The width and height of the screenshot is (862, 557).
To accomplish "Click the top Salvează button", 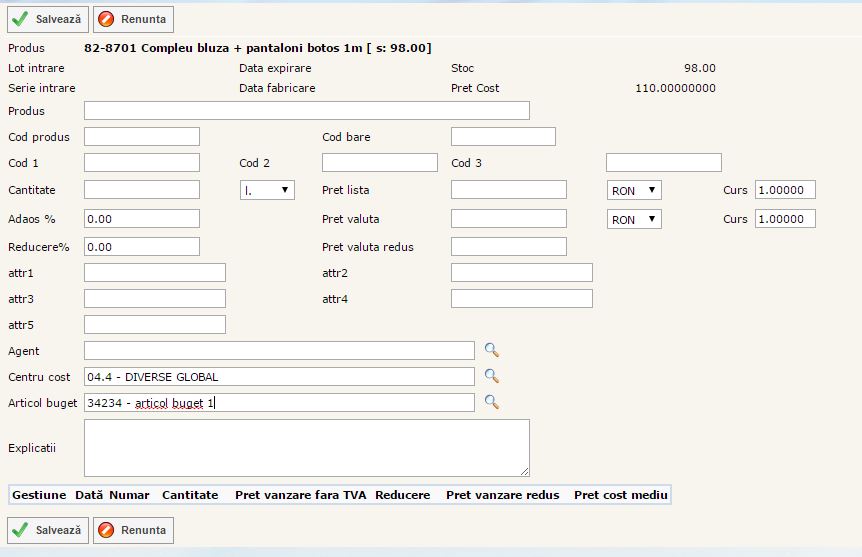I will (x=48, y=19).
